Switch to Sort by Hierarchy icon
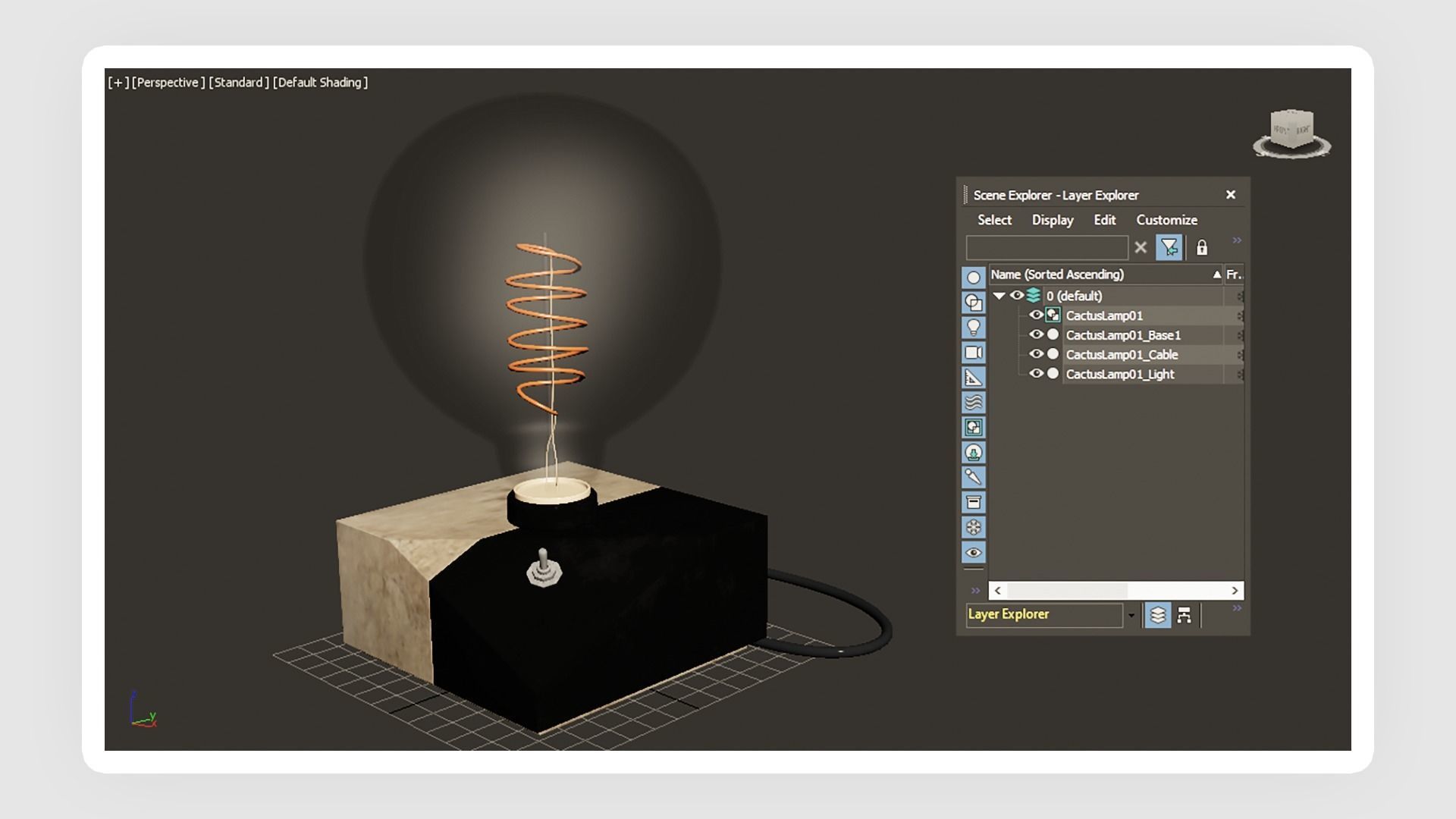Image resolution: width=1456 pixels, height=819 pixels. pos(1184,615)
